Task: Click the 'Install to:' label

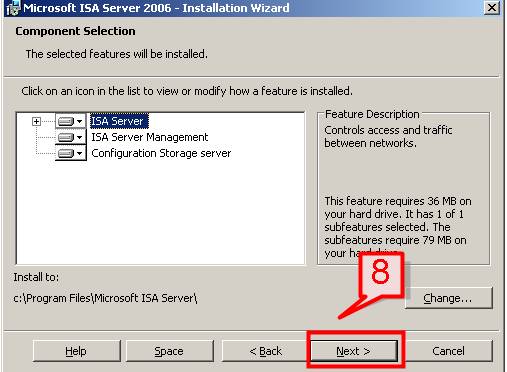Action: tap(36, 277)
